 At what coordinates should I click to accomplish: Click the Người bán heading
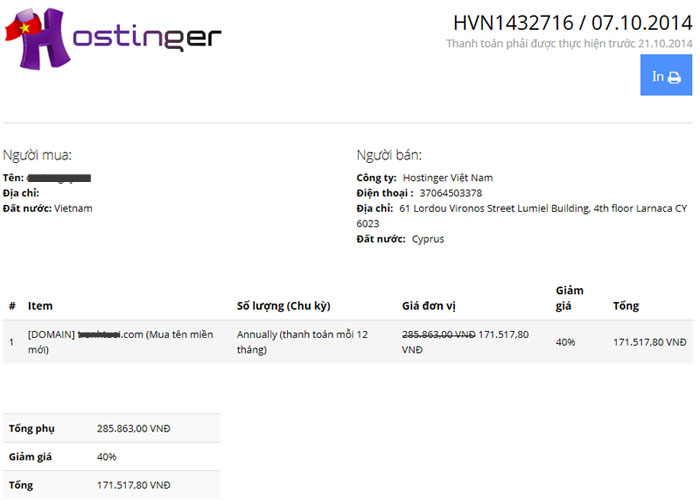tap(389, 155)
